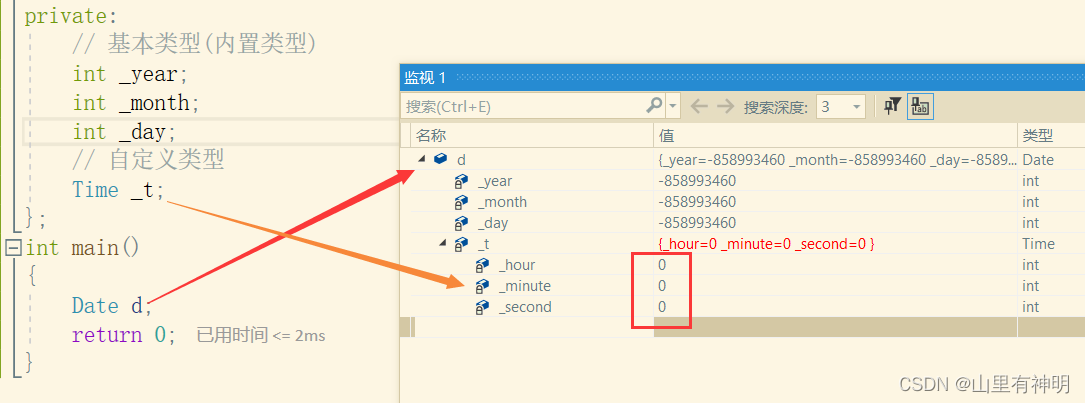This screenshot has width=1085, height=403.
Task: Click the private: access specifier
Action: 71,16
